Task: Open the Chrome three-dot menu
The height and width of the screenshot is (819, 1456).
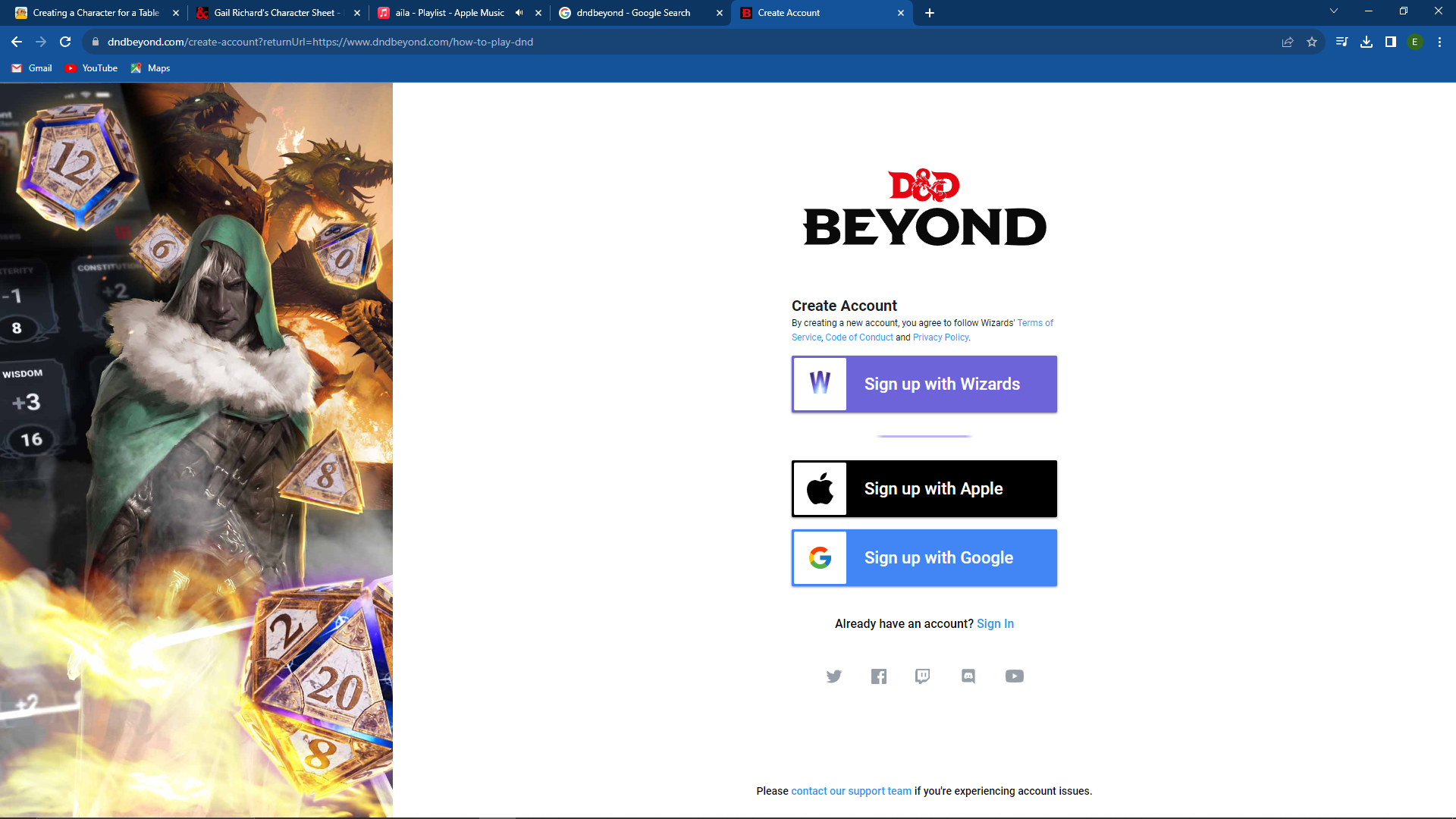Action: (1439, 42)
